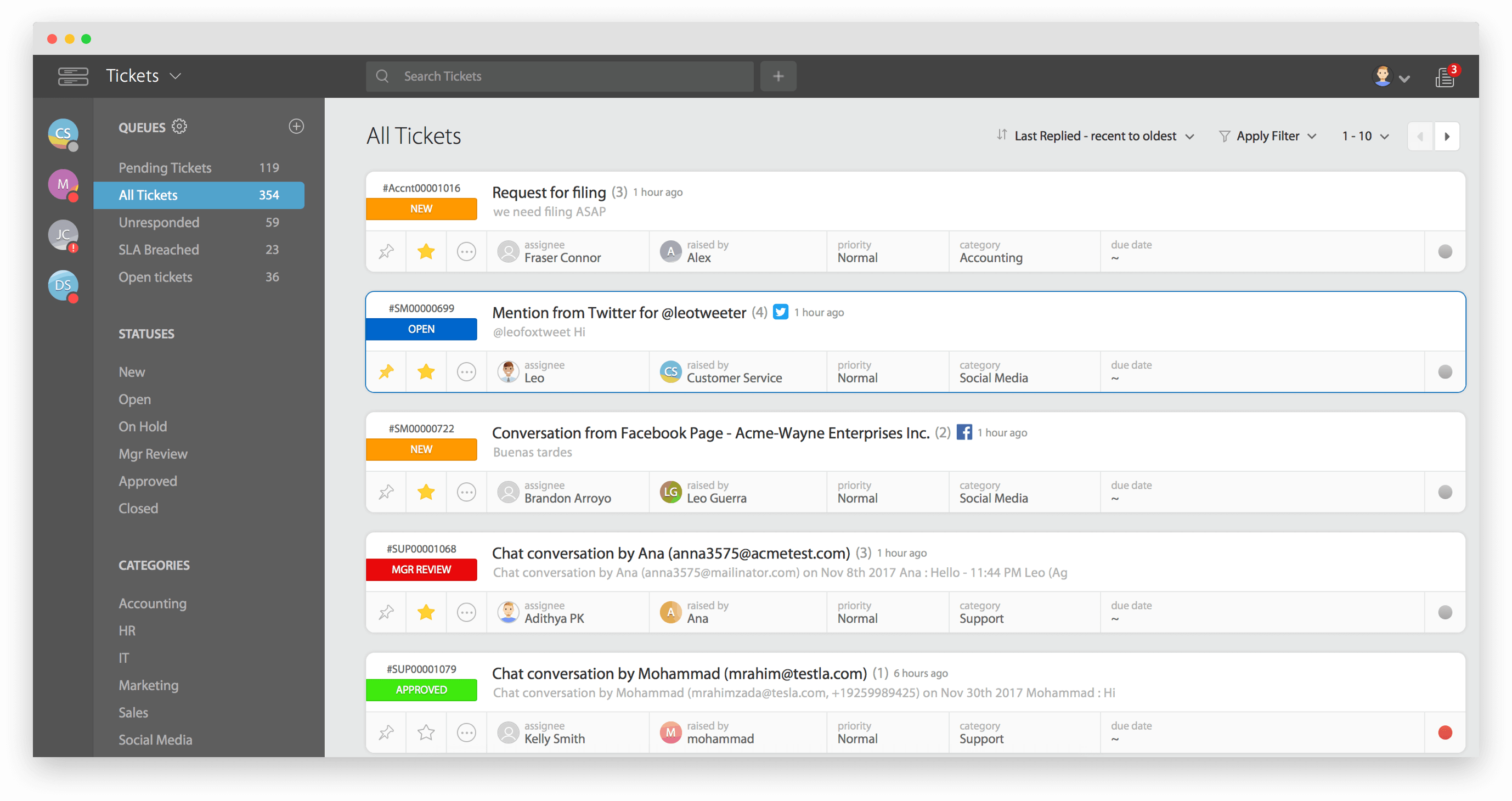
Task: Unpin the Mention from Twitter ticket
Action: click(386, 371)
